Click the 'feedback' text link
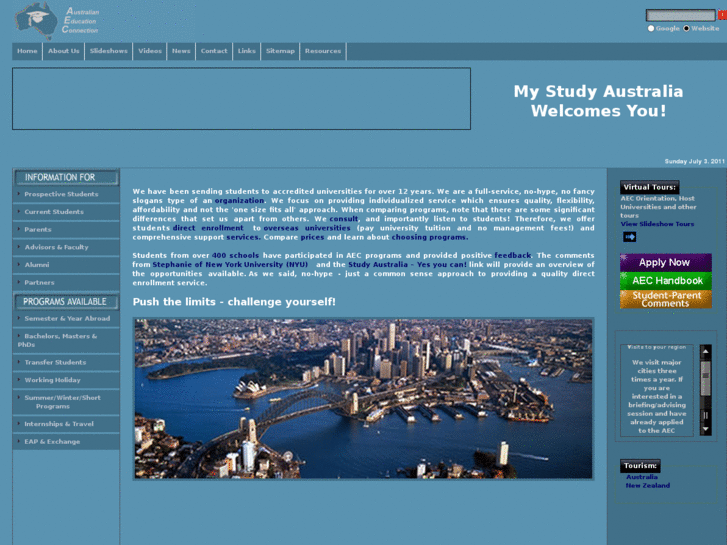The image size is (727, 545). tap(512, 256)
